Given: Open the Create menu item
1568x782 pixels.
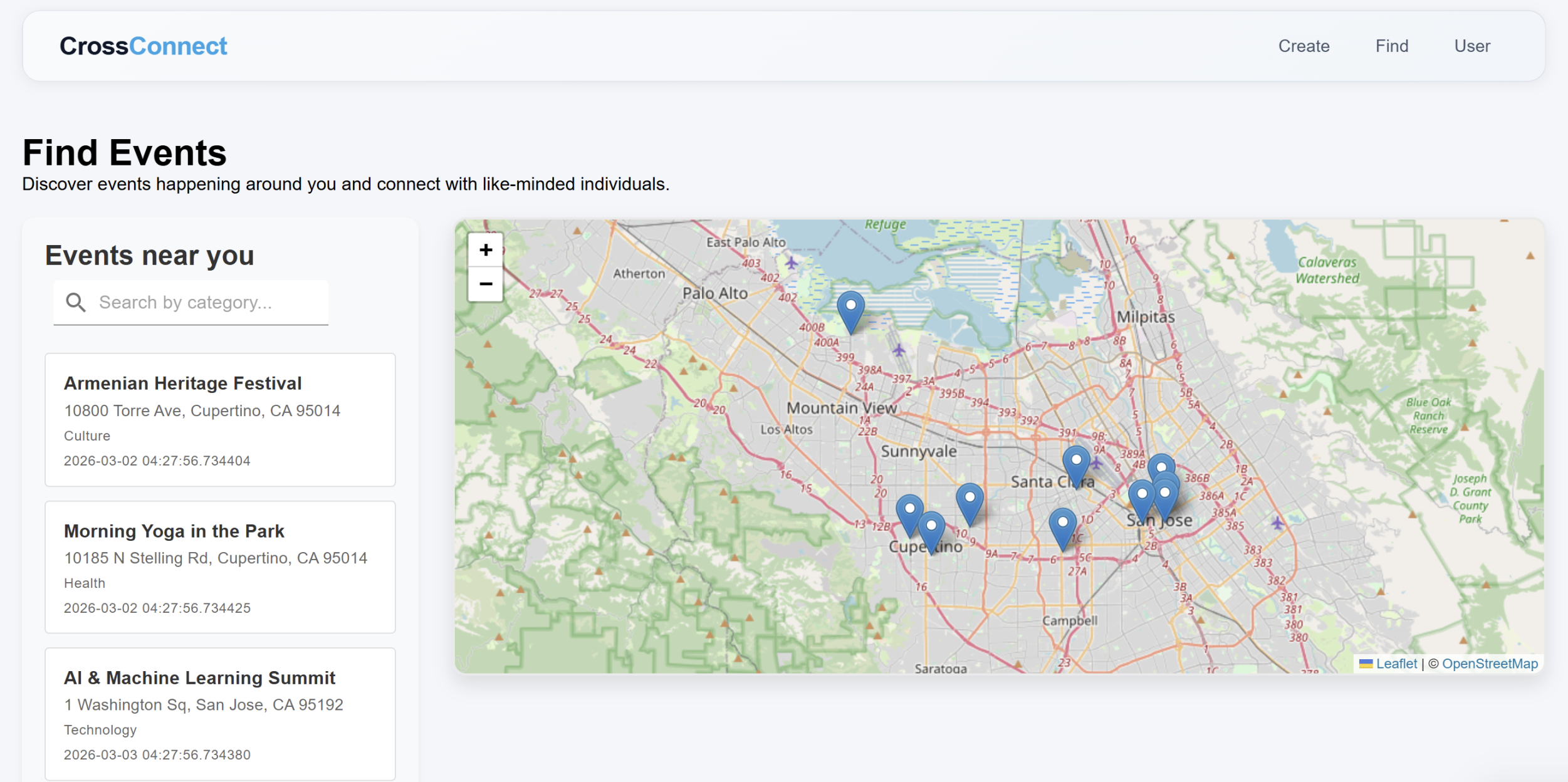Looking at the screenshot, I should pos(1303,46).
